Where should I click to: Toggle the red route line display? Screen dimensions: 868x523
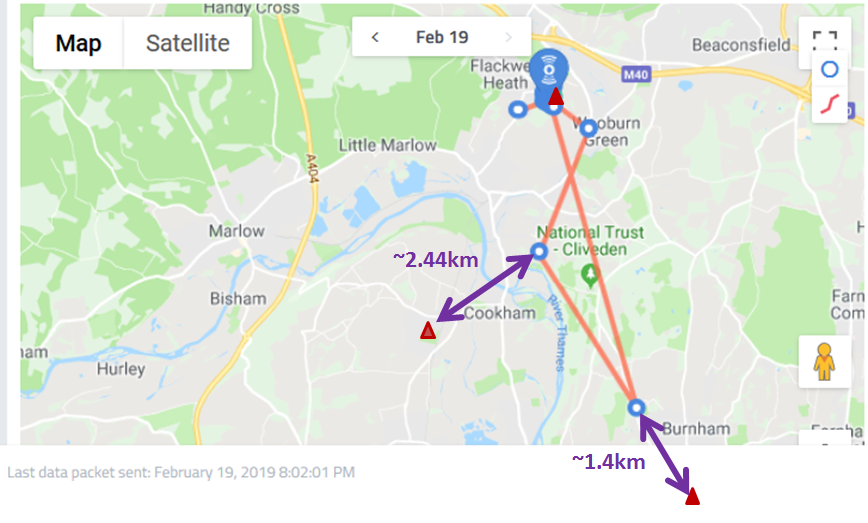[x=829, y=104]
